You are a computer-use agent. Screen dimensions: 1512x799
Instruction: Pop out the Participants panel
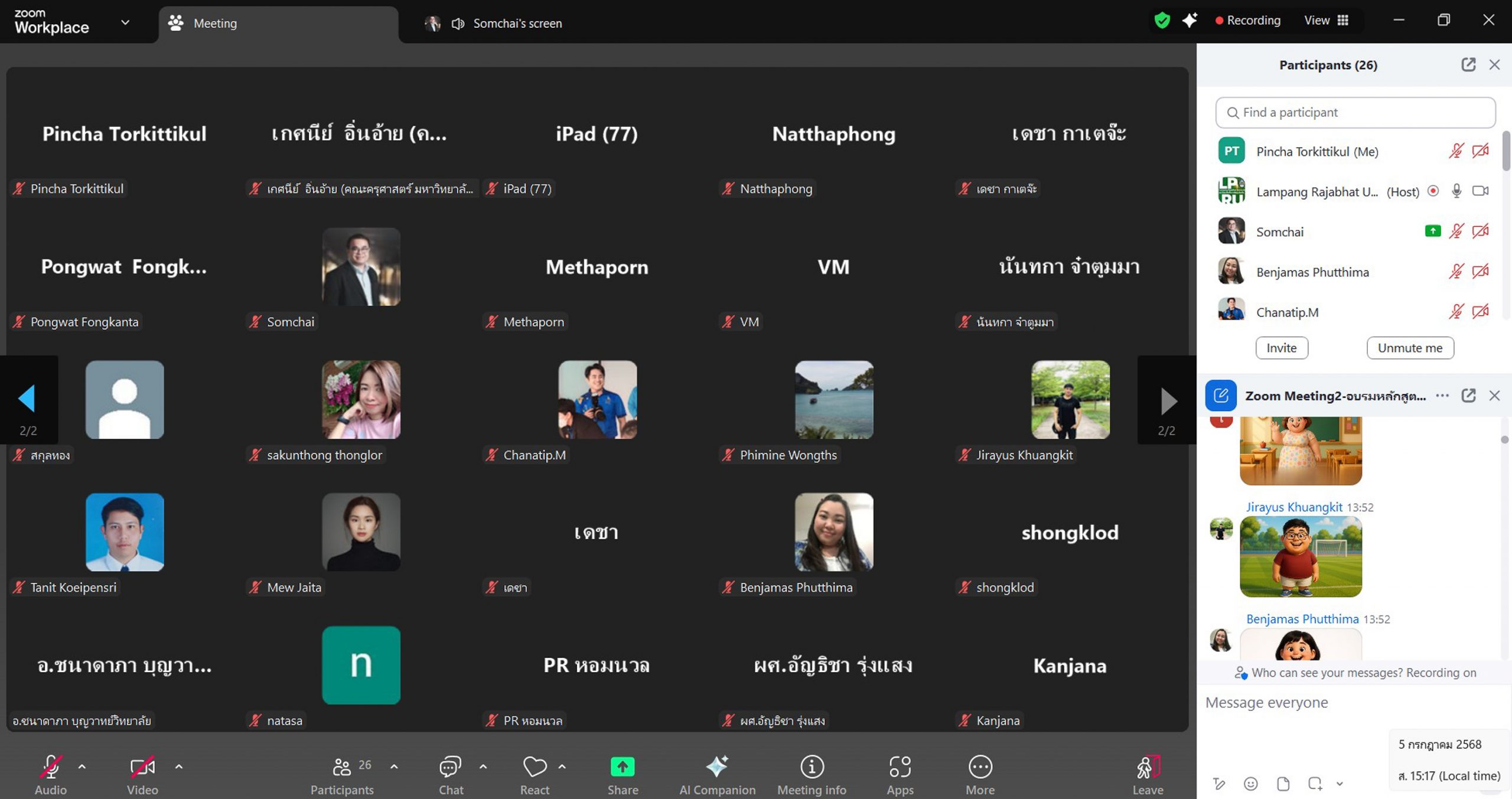coord(1468,64)
